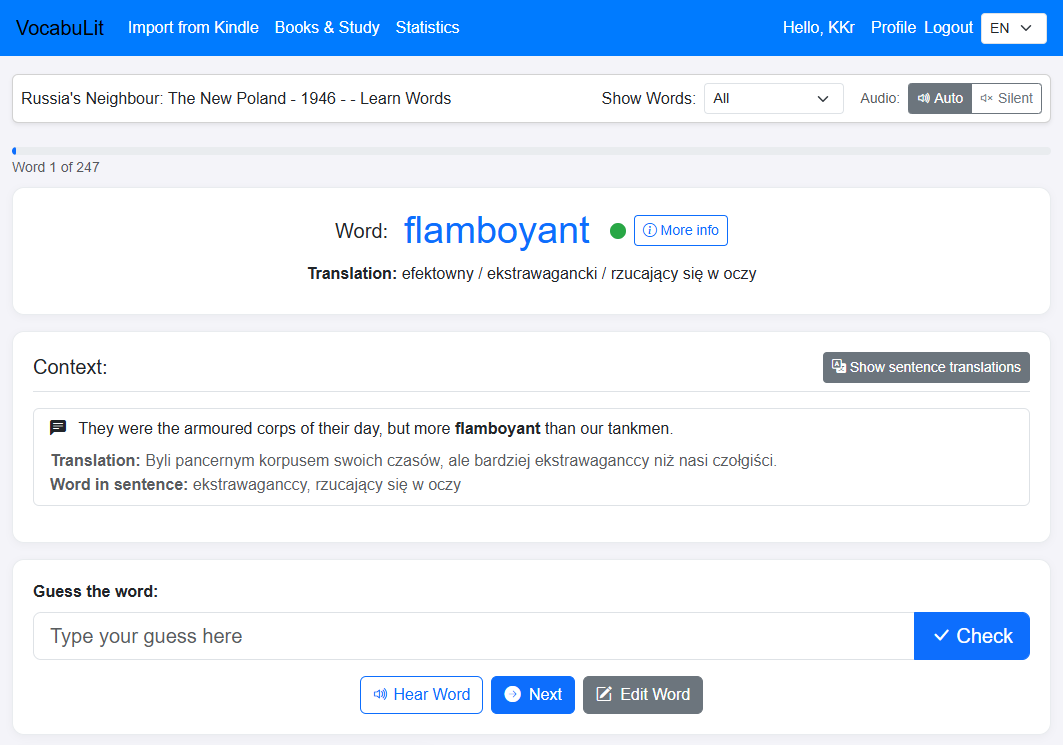Focus the guess word input field
This screenshot has width=1063, height=745.
point(473,636)
